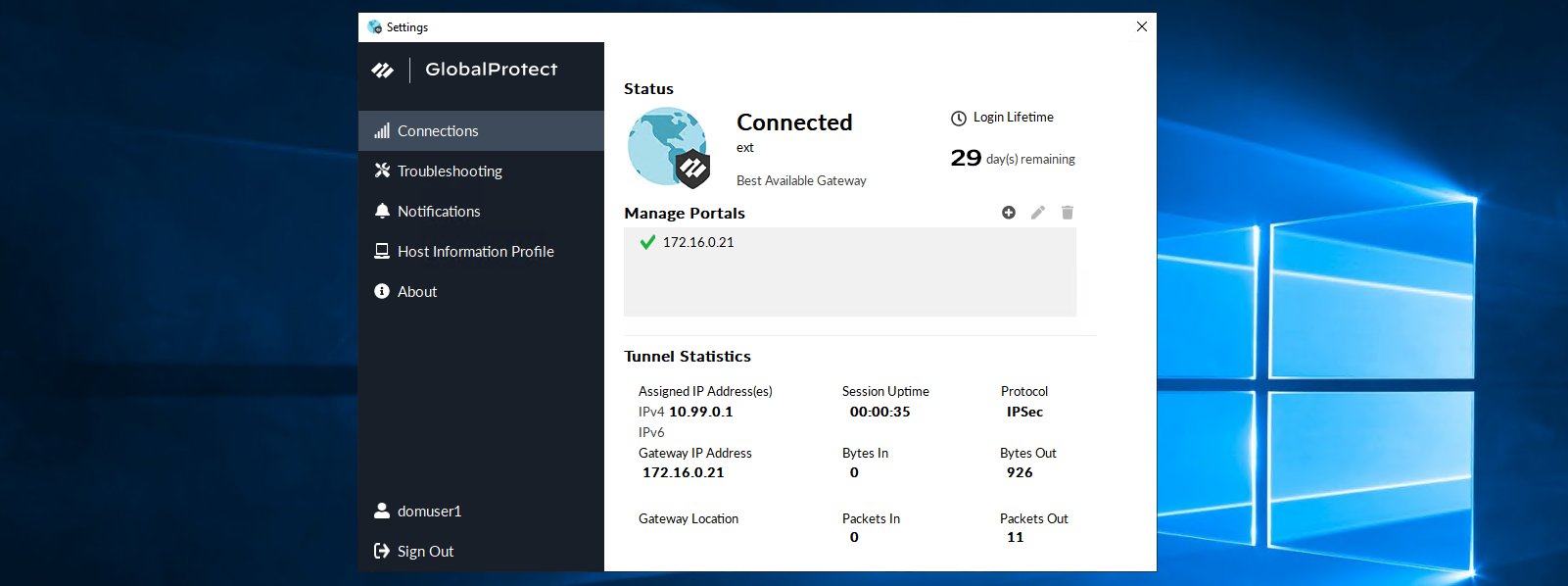The image size is (1568, 586).
Task: Click the domuser1 user profile icon
Action: coord(382,511)
